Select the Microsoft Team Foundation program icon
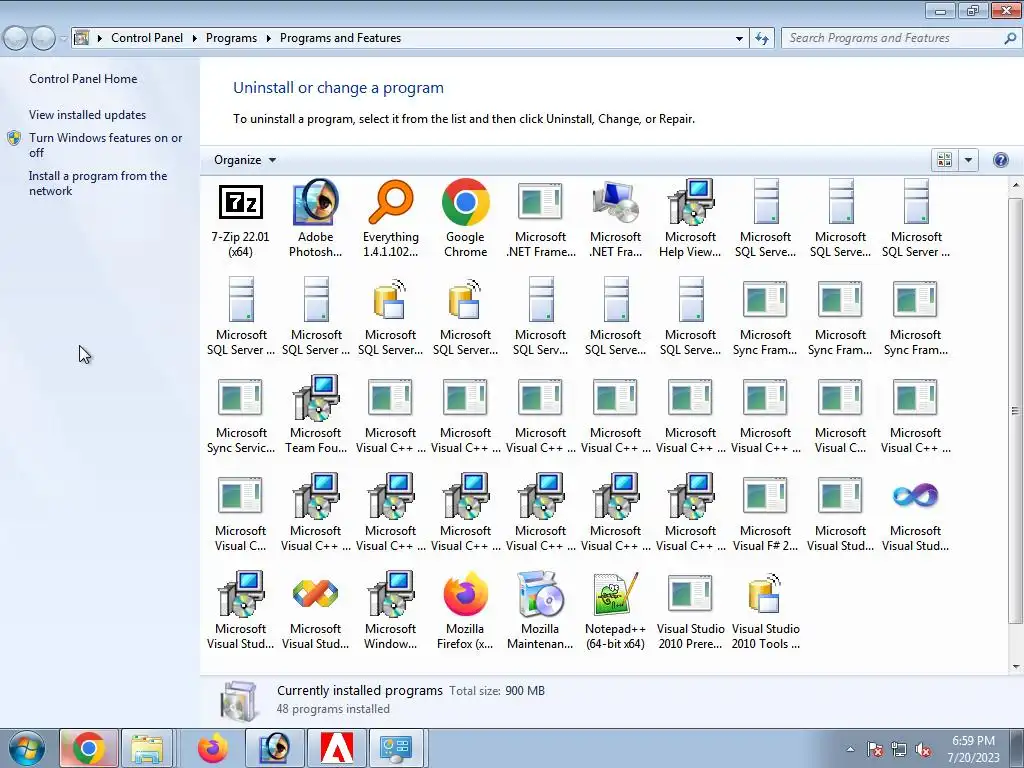Image resolution: width=1024 pixels, height=768 pixels. pyautogui.click(x=315, y=415)
